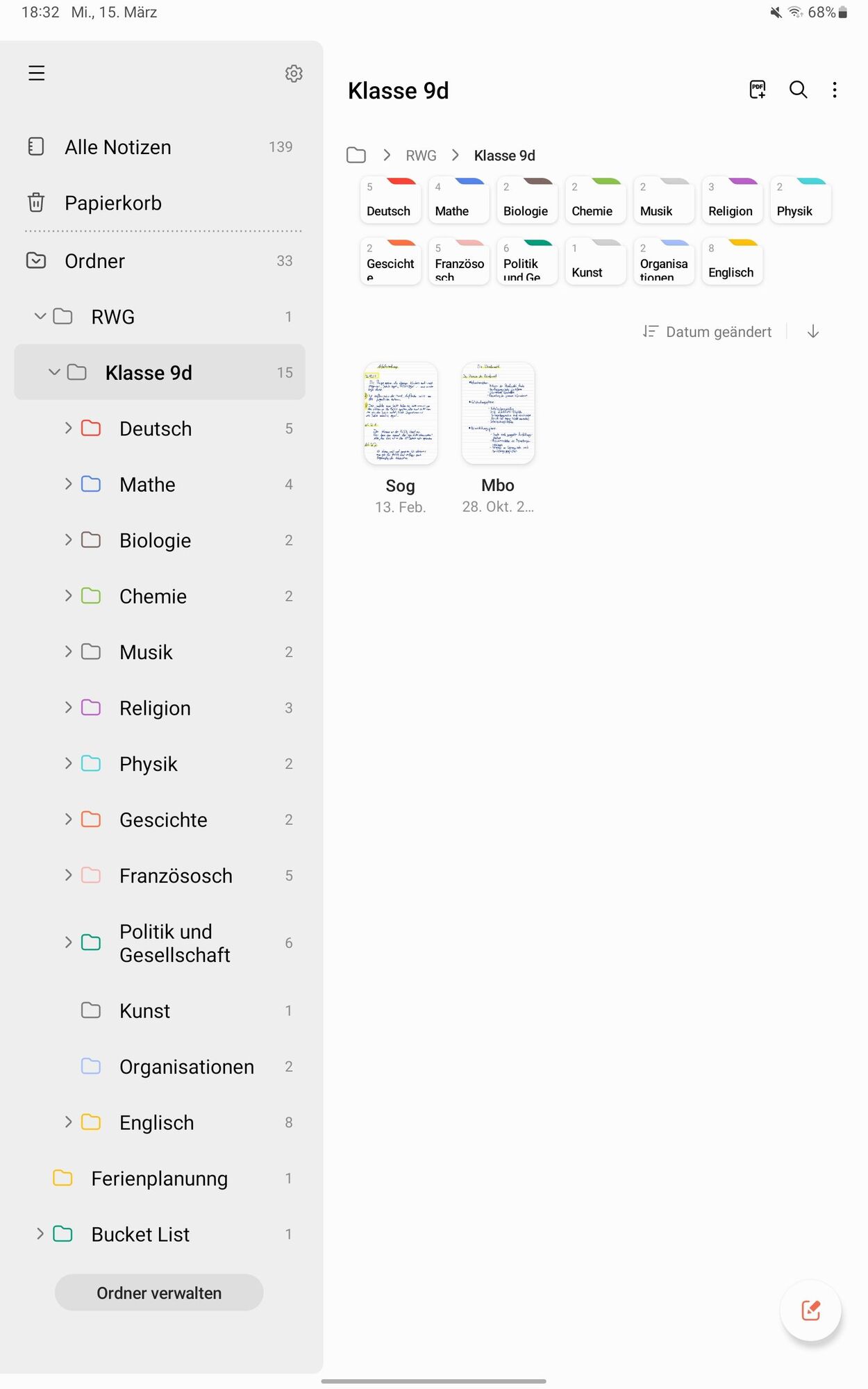Open the Datum geändert sort dropdown
Screen dimensions: 868x1389
point(708,332)
